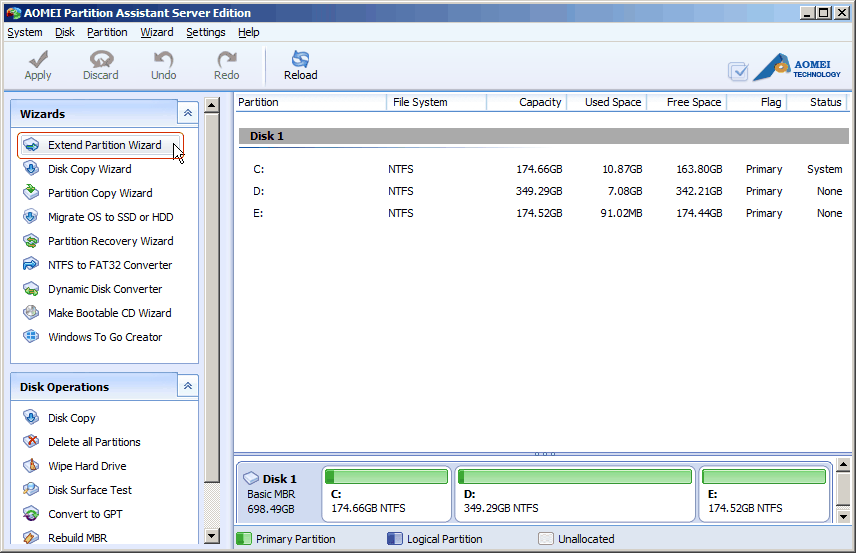Image resolution: width=856 pixels, height=553 pixels.
Task: Sort by the Status column header
Action: 817,102
